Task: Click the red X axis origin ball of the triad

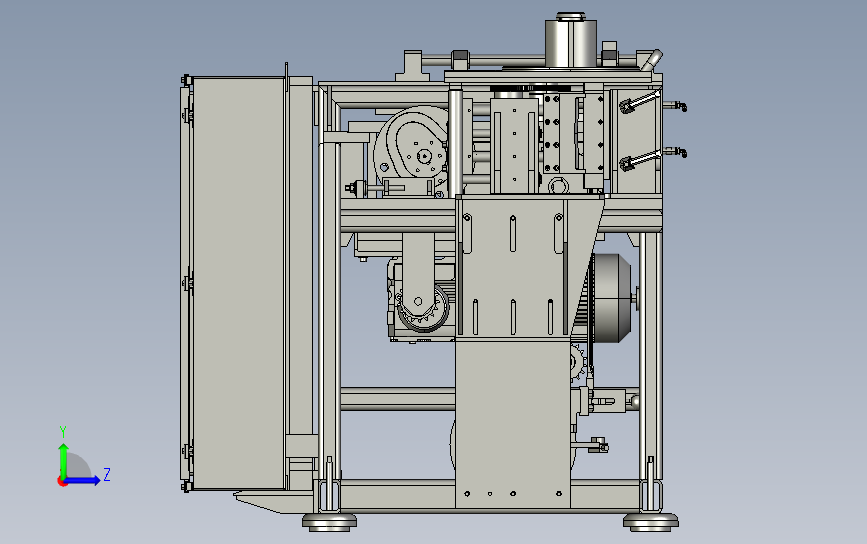Action: 62,482
